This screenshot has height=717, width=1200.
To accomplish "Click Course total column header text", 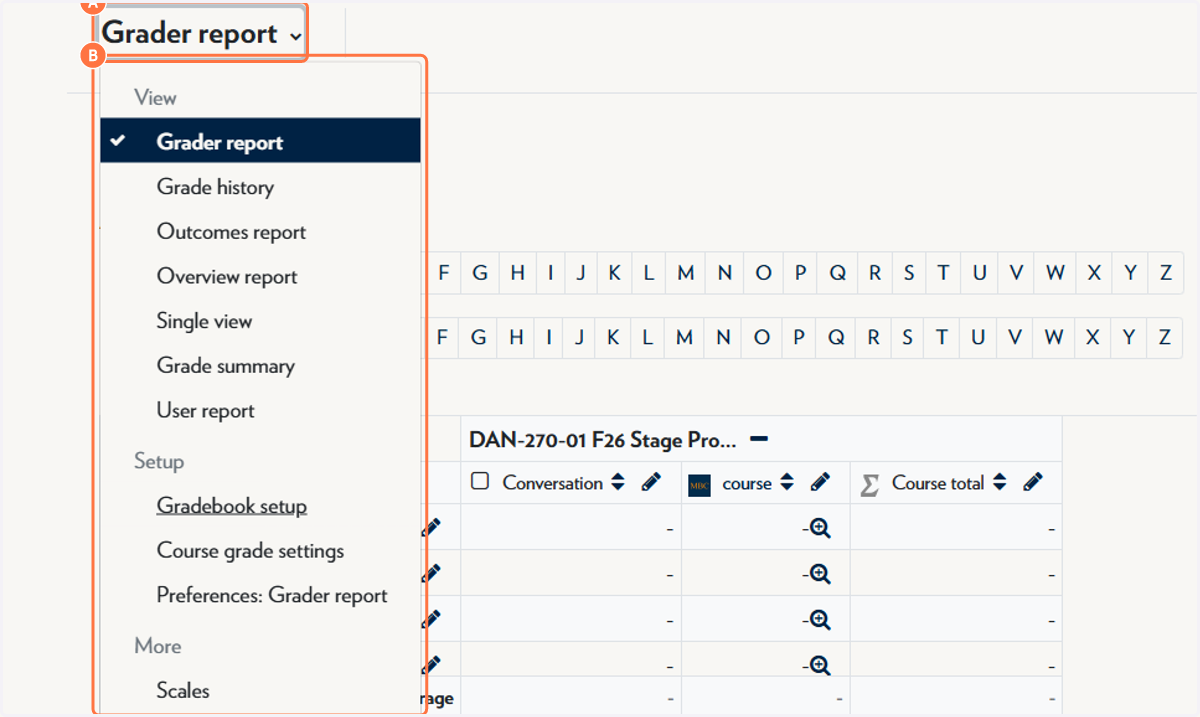I will pyautogui.click(x=938, y=483).
